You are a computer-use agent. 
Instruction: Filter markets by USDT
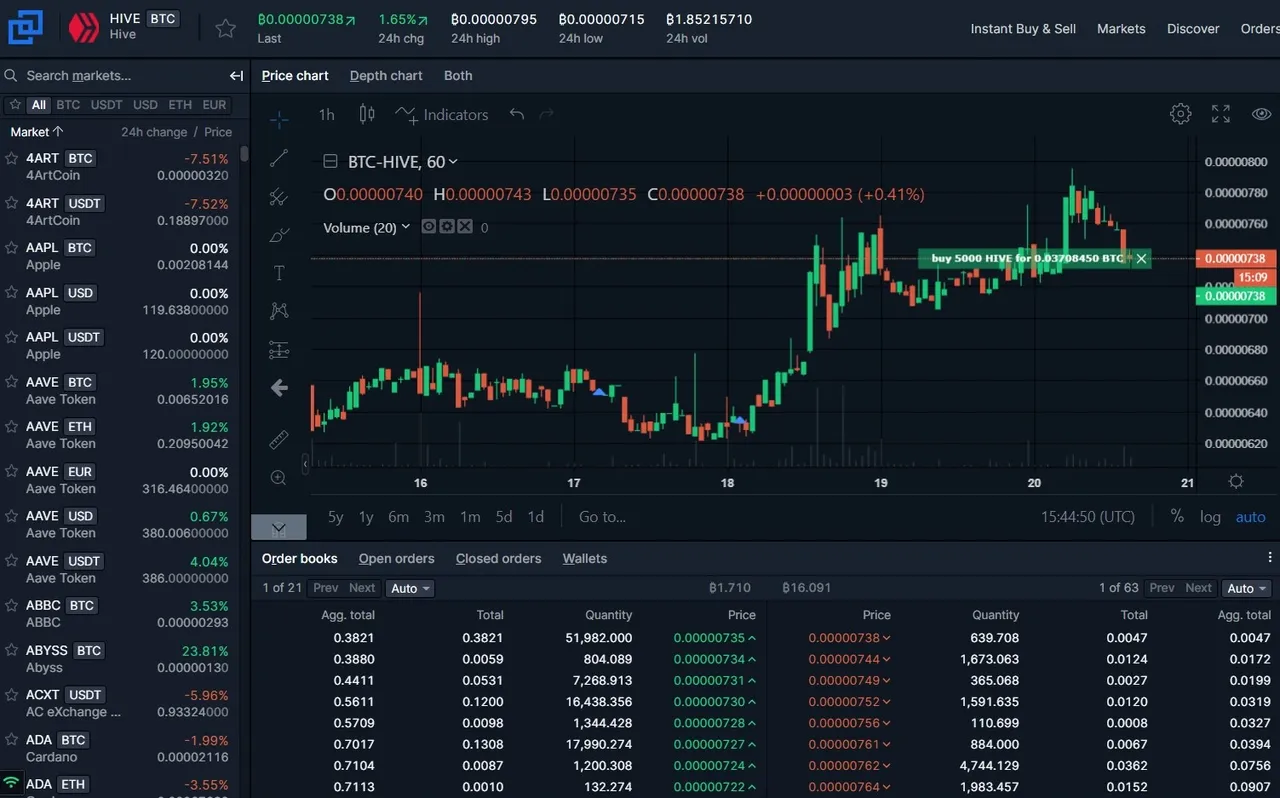coord(106,105)
